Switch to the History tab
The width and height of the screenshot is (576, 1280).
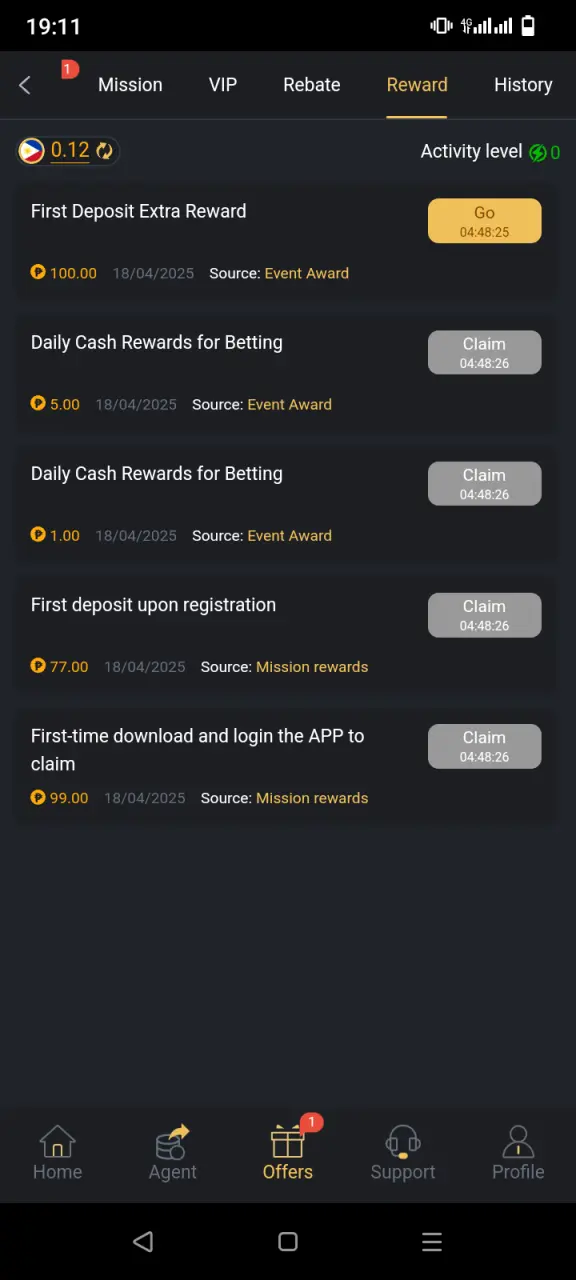pyautogui.click(x=523, y=85)
